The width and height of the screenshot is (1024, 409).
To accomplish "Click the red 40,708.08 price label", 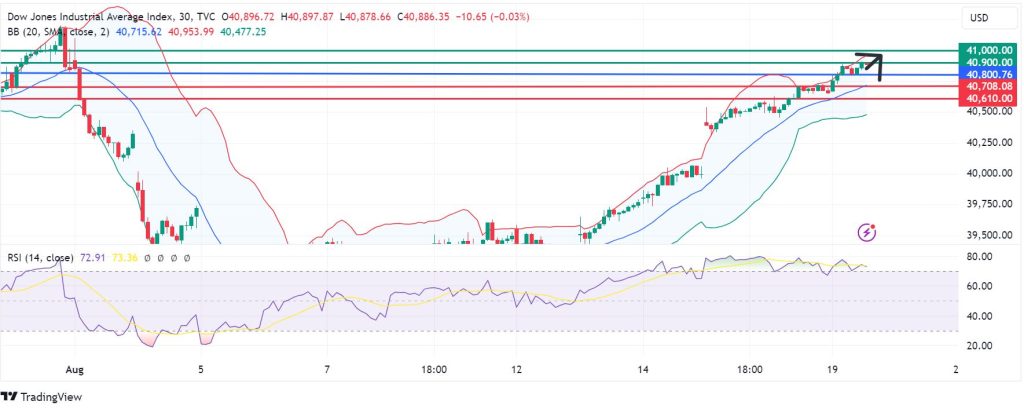I will [x=989, y=86].
